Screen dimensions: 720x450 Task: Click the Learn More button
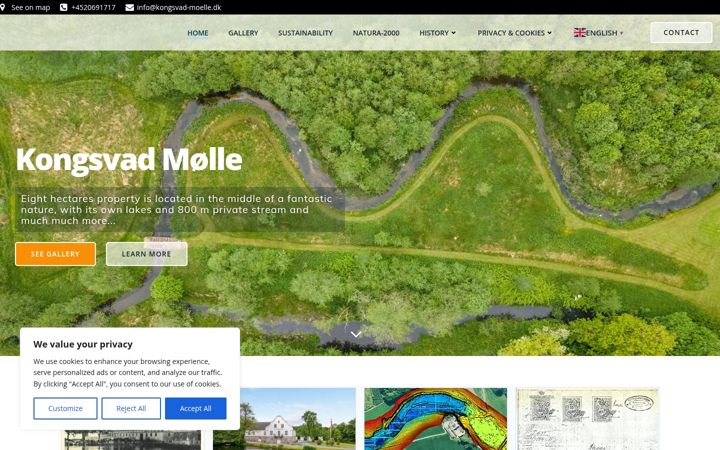click(x=146, y=254)
